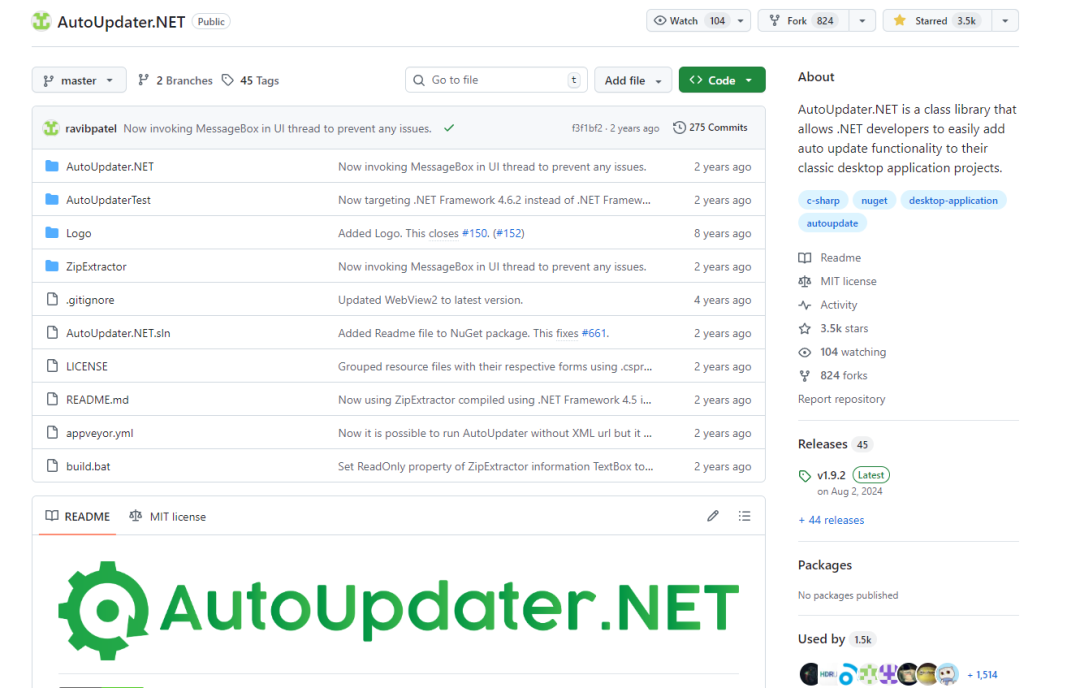Click the c-sharp topic tag
Image resolution: width=1080 pixels, height=688 pixels.
823,200
